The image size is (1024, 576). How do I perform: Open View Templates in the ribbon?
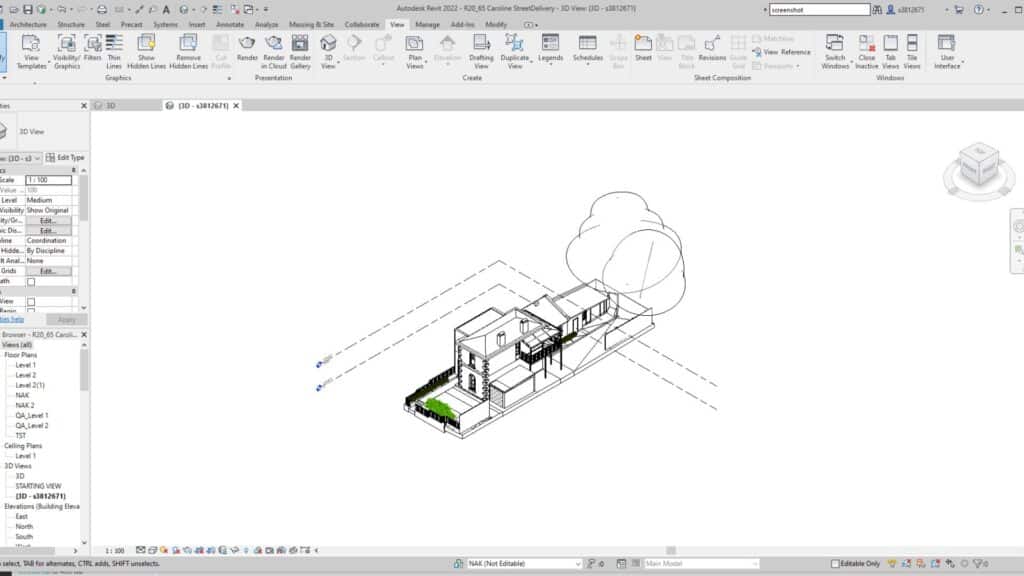pyautogui.click(x=31, y=52)
